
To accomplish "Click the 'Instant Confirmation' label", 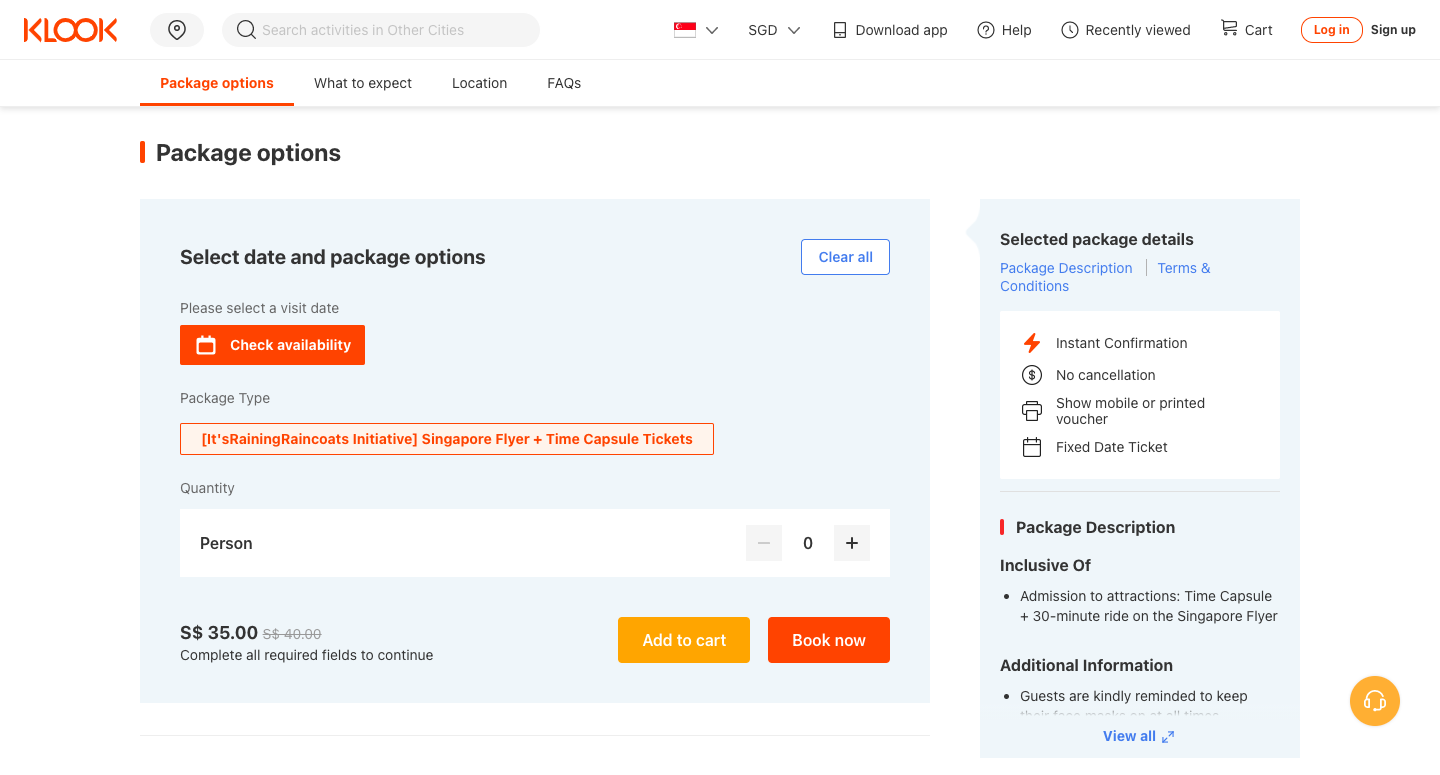I will (x=1122, y=343).
